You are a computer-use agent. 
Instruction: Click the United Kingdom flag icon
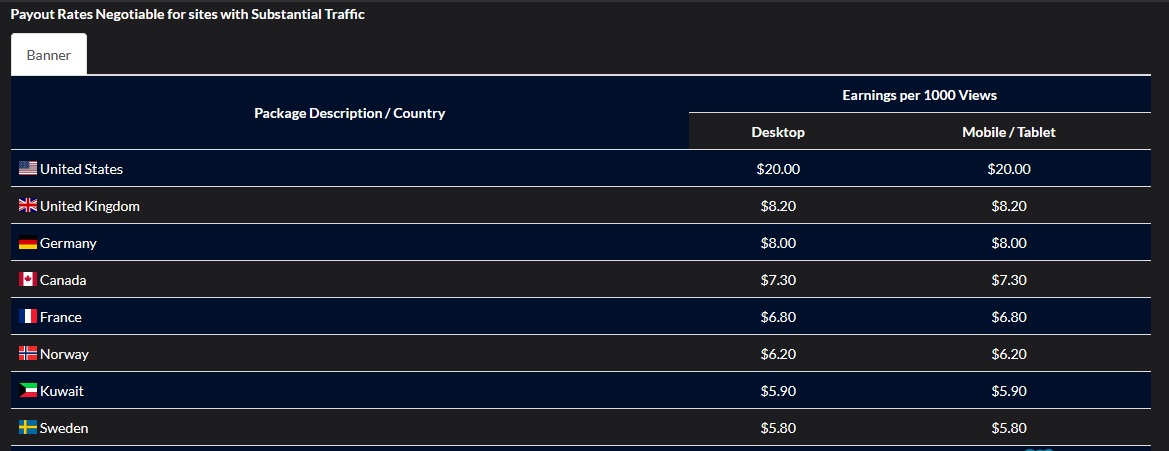[x=28, y=206]
